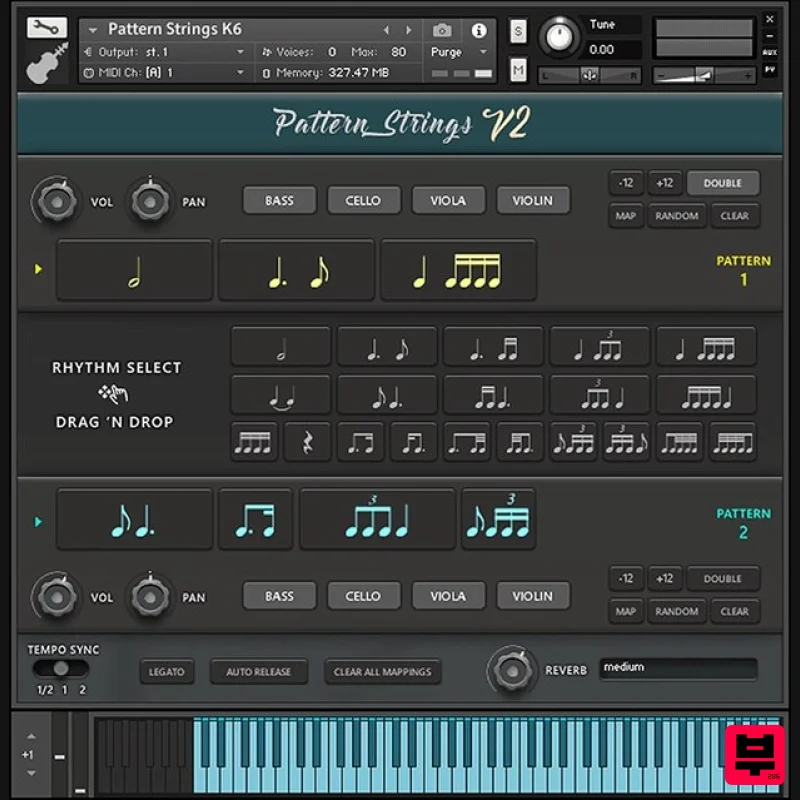Open the Purge dropdown menu
Screen dimensions: 800x800
[458, 52]
